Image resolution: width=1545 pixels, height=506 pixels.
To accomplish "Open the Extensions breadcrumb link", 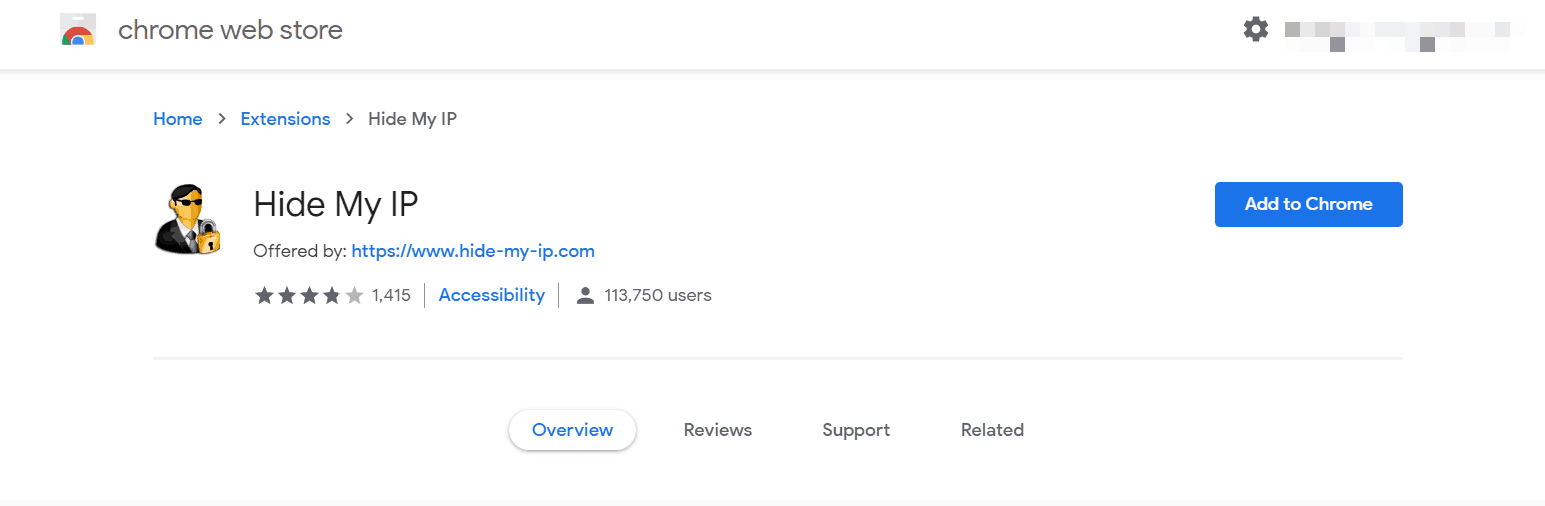I will click(x=285, y=119).
